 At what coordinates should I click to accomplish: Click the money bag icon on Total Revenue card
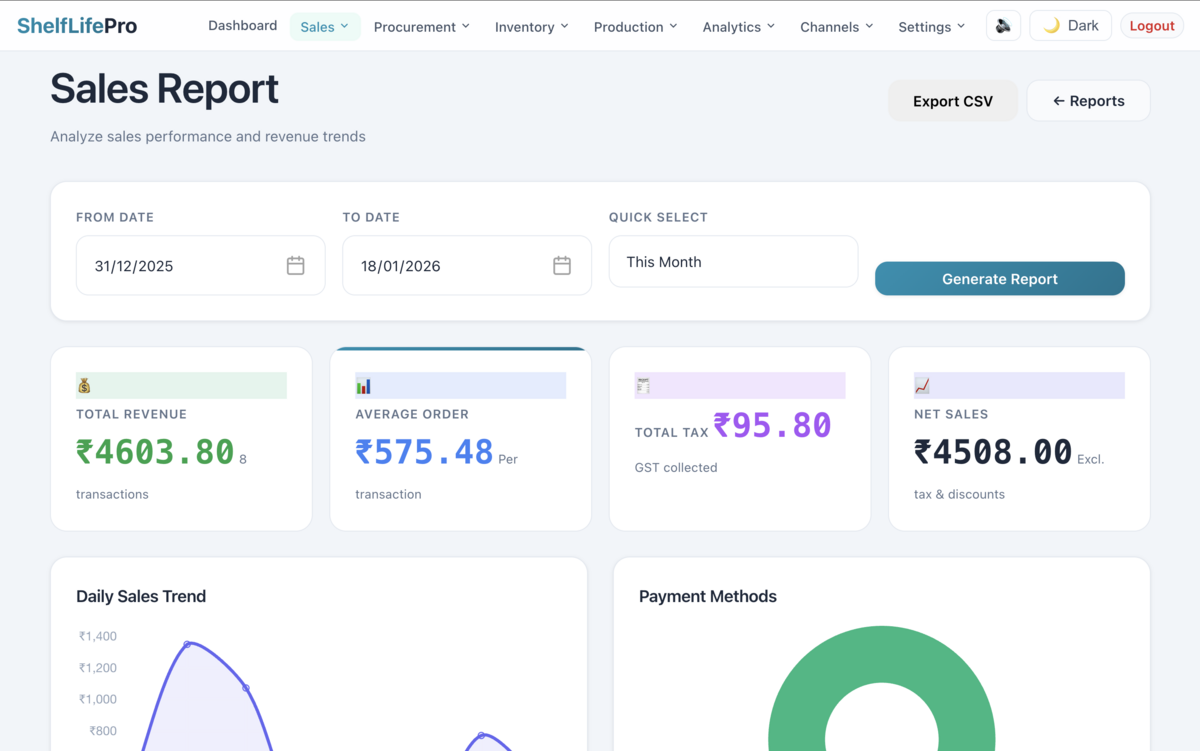(86, 385)
